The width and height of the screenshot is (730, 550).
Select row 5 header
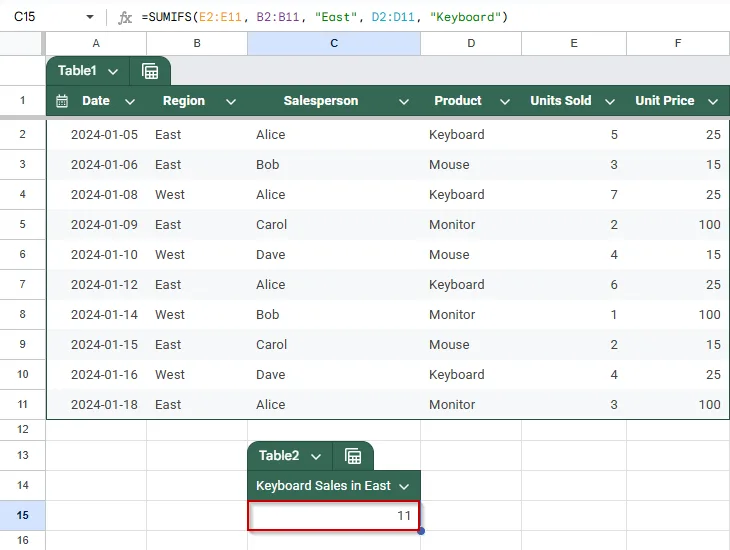[x=22, y=224]
